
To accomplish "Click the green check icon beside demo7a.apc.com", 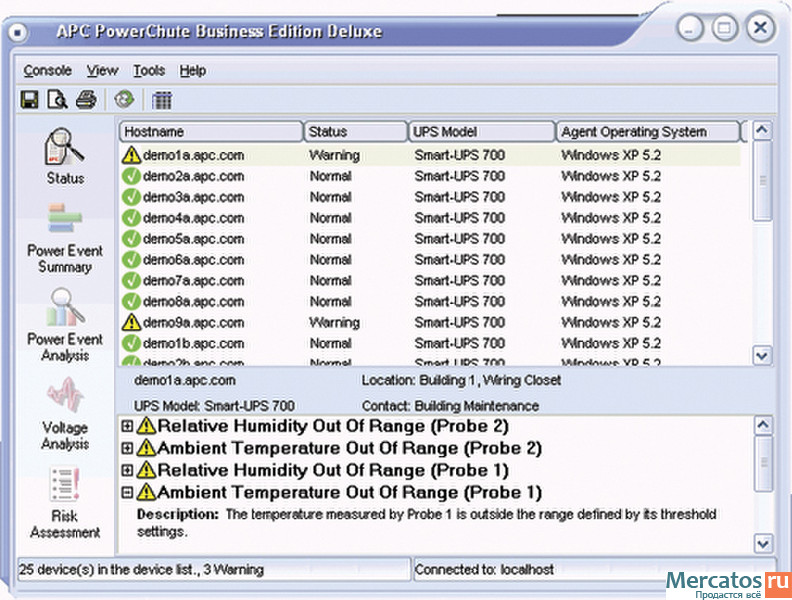I will [131, 281].
